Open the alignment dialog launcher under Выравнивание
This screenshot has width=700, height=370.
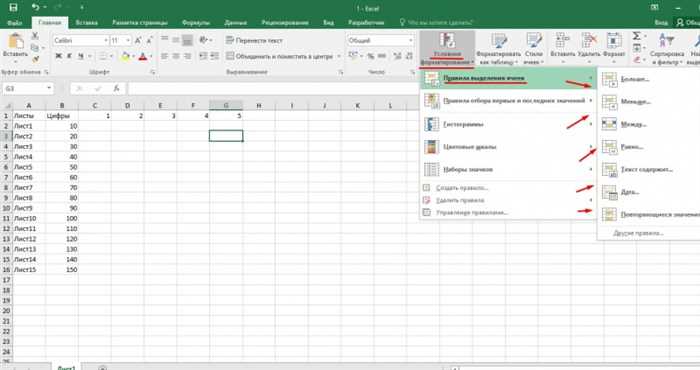click(x=341, y=72)
